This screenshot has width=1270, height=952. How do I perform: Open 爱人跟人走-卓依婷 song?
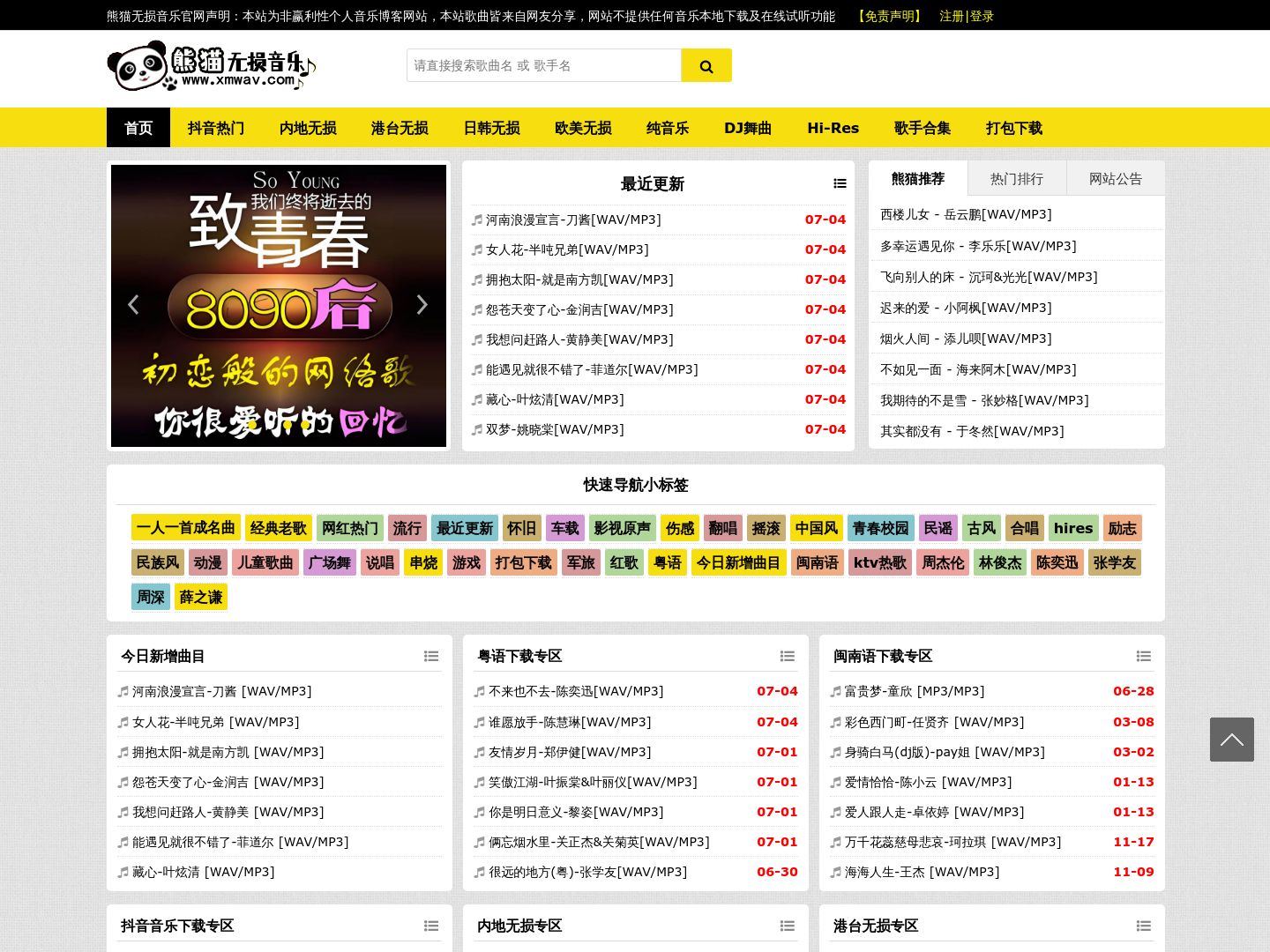(934, 812)
